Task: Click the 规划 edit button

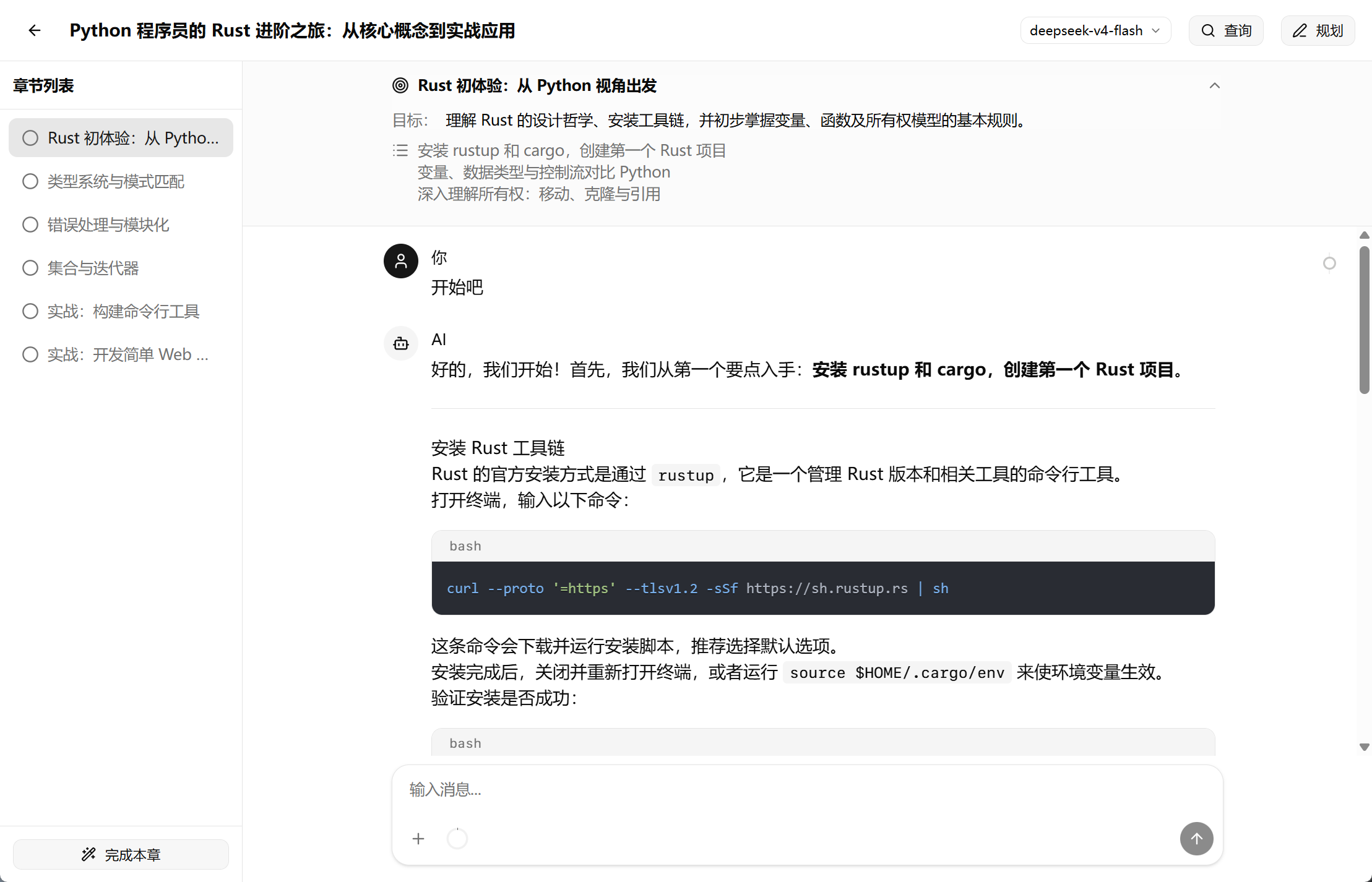Action: coord(1318,30)
